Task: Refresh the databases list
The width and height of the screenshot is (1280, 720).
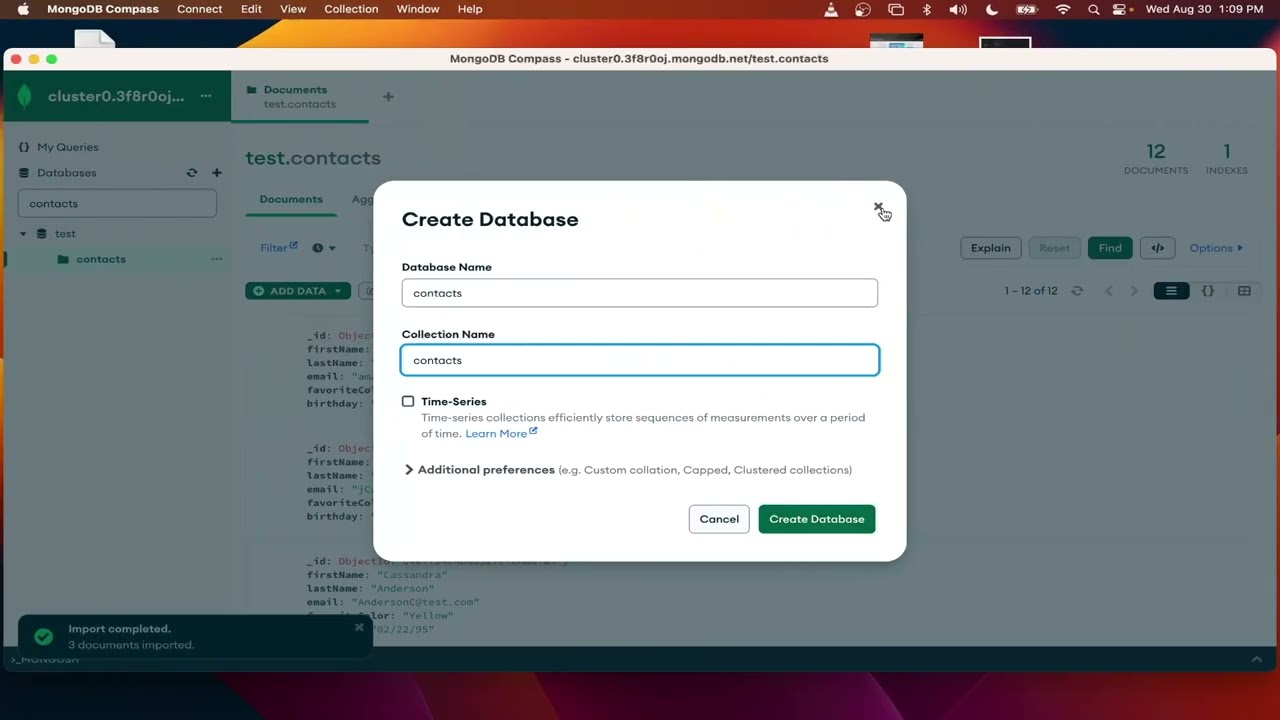Action: [192, 173]
